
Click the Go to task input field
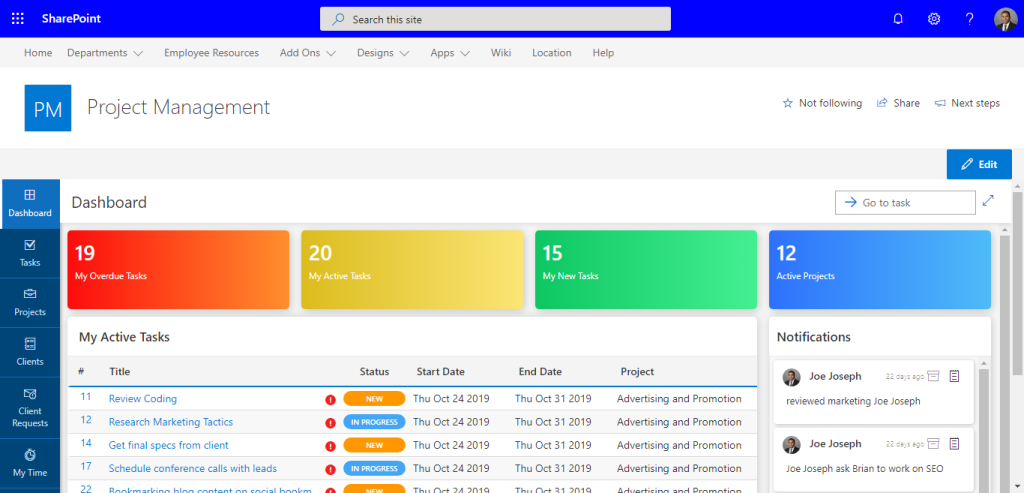(x=905, y=202)
